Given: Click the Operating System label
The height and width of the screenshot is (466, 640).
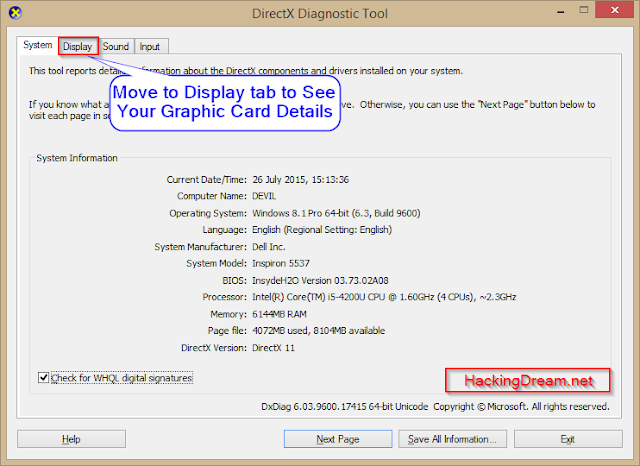Looking at the screenshot, I should [x=208, y=213].
